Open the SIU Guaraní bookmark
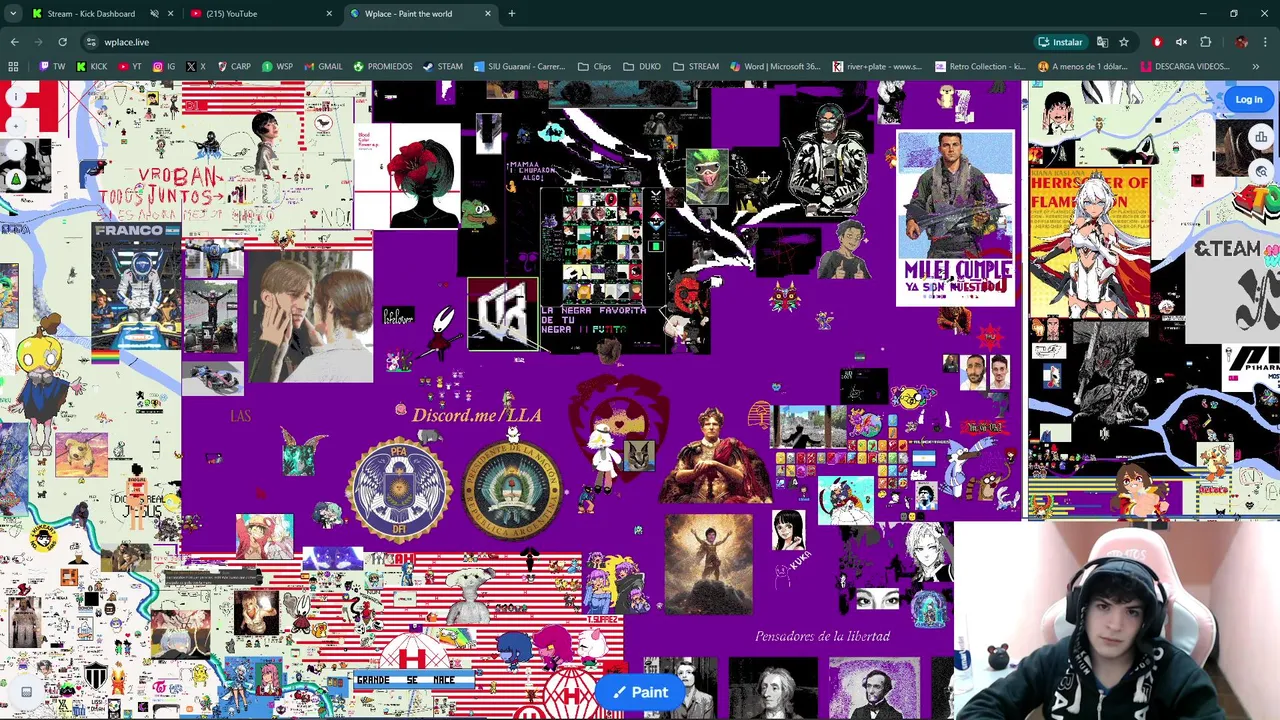The image size is (1280, 720). click(520, 67)
